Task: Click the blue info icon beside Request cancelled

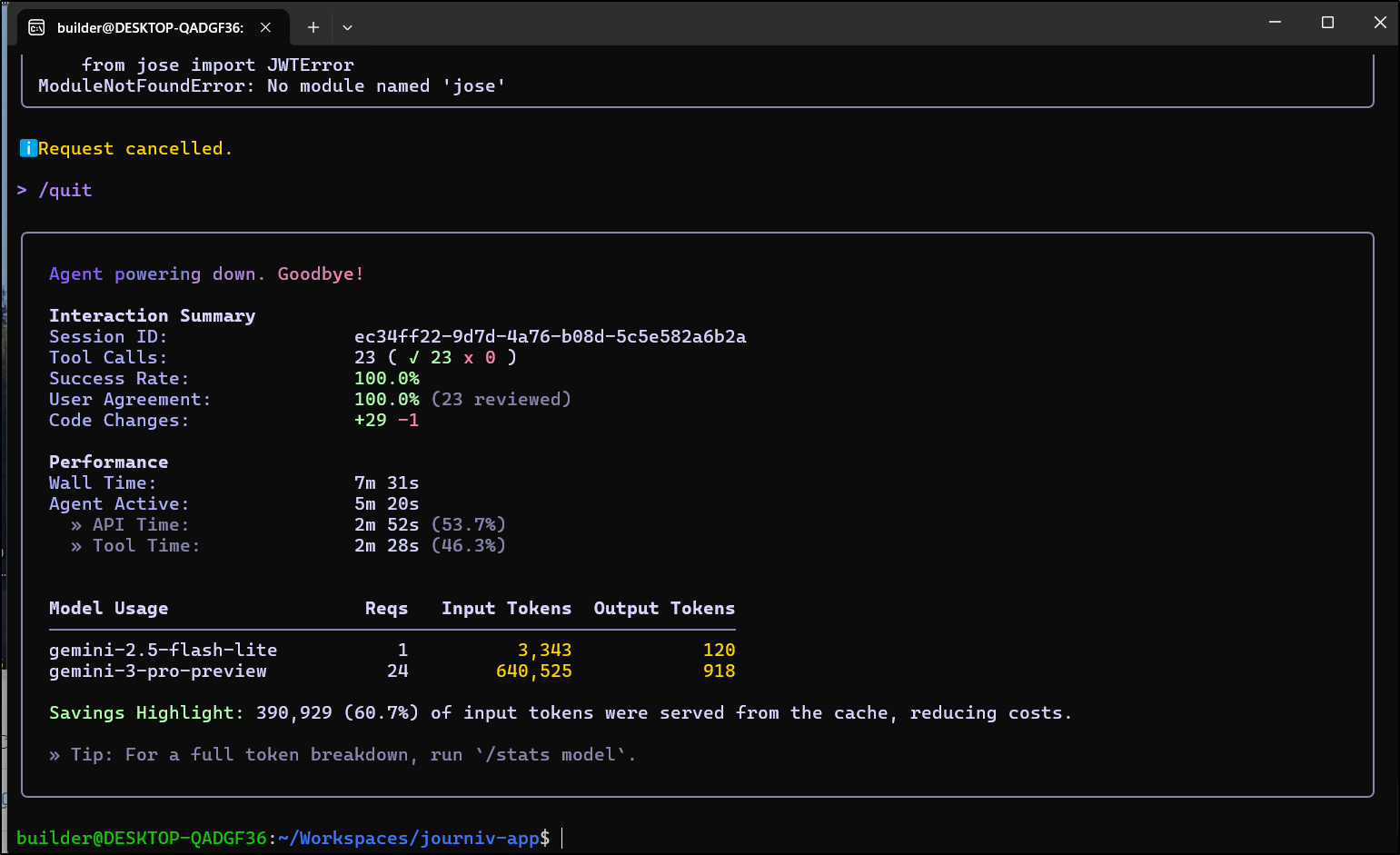Action: [x=28, y=148]
